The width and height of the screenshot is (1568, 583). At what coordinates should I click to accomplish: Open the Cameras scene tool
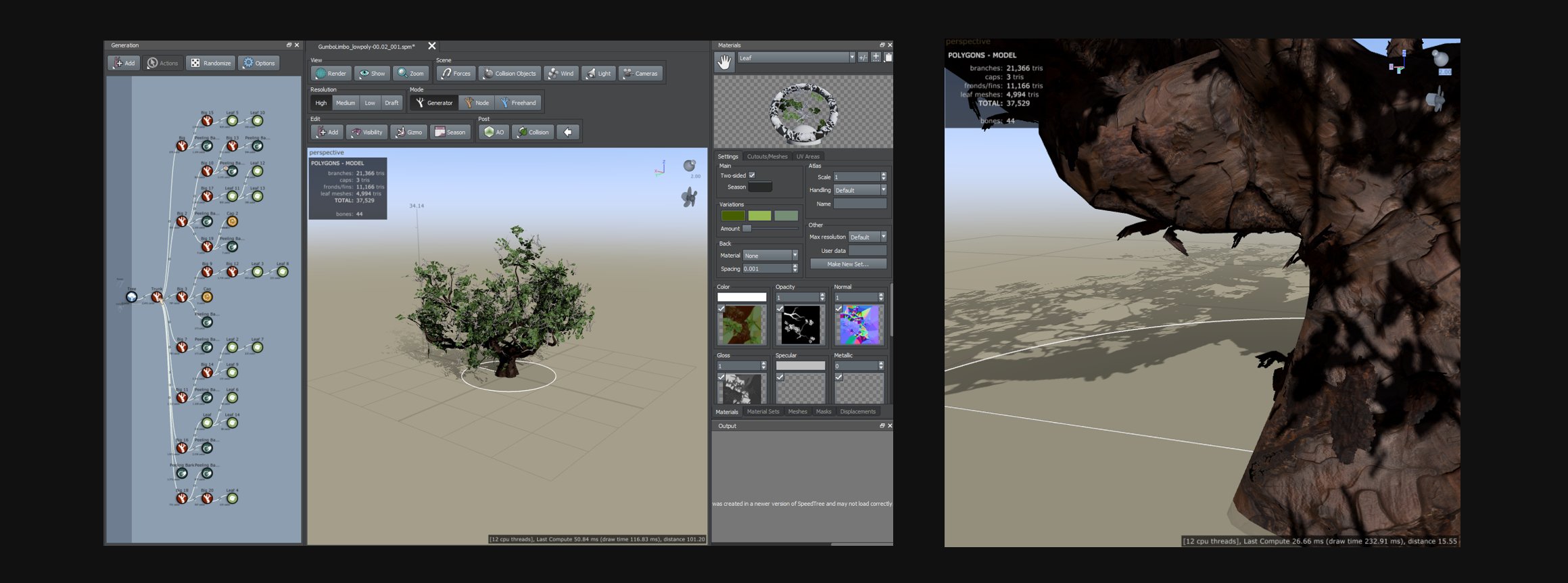640,73
